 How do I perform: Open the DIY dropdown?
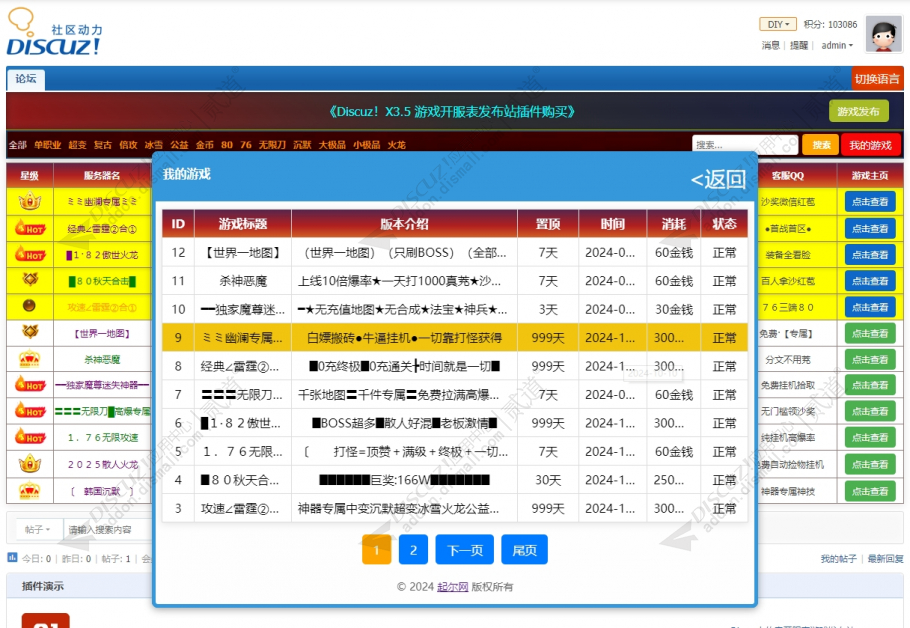click(x=778, y=24)
